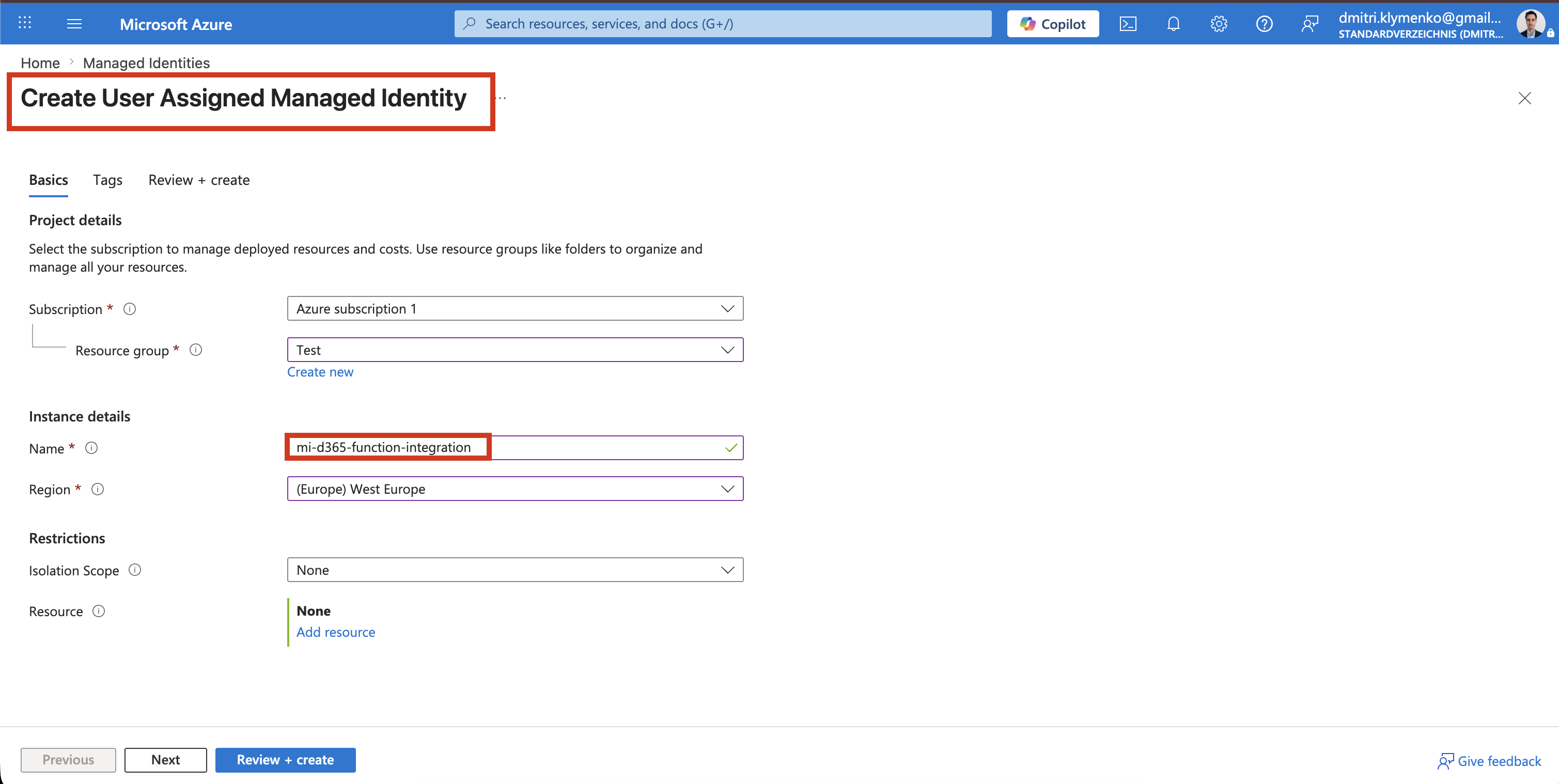This screenshot has width=1559, height=784.
Task: Open the portal hamburger menu
Action: tap(74, 24)
